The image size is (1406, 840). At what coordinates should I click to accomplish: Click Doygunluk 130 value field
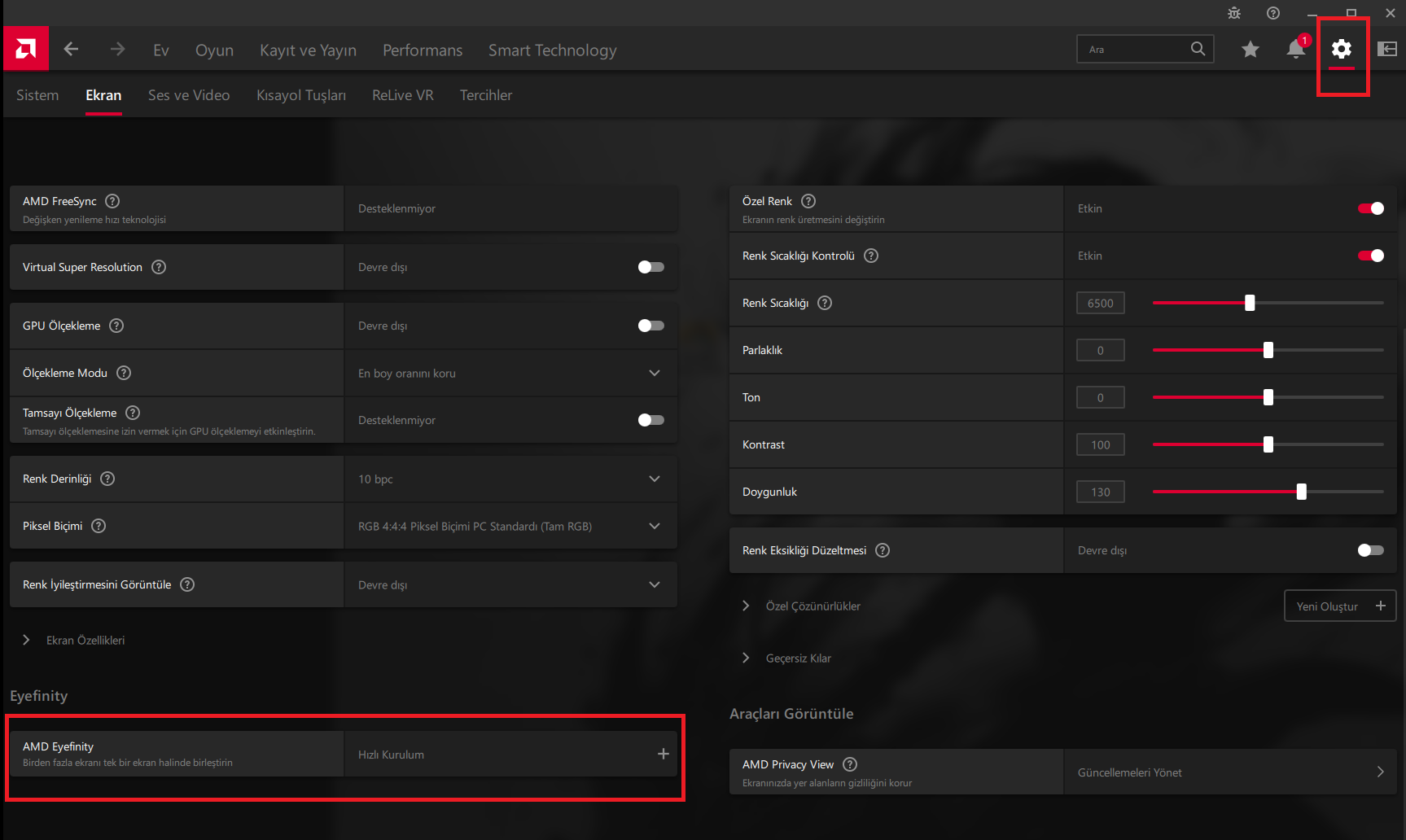tap(1101, 492)
